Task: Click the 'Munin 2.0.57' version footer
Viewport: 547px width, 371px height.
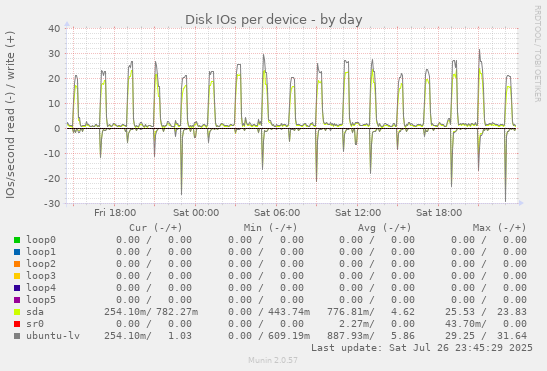Action: (273, 360)
